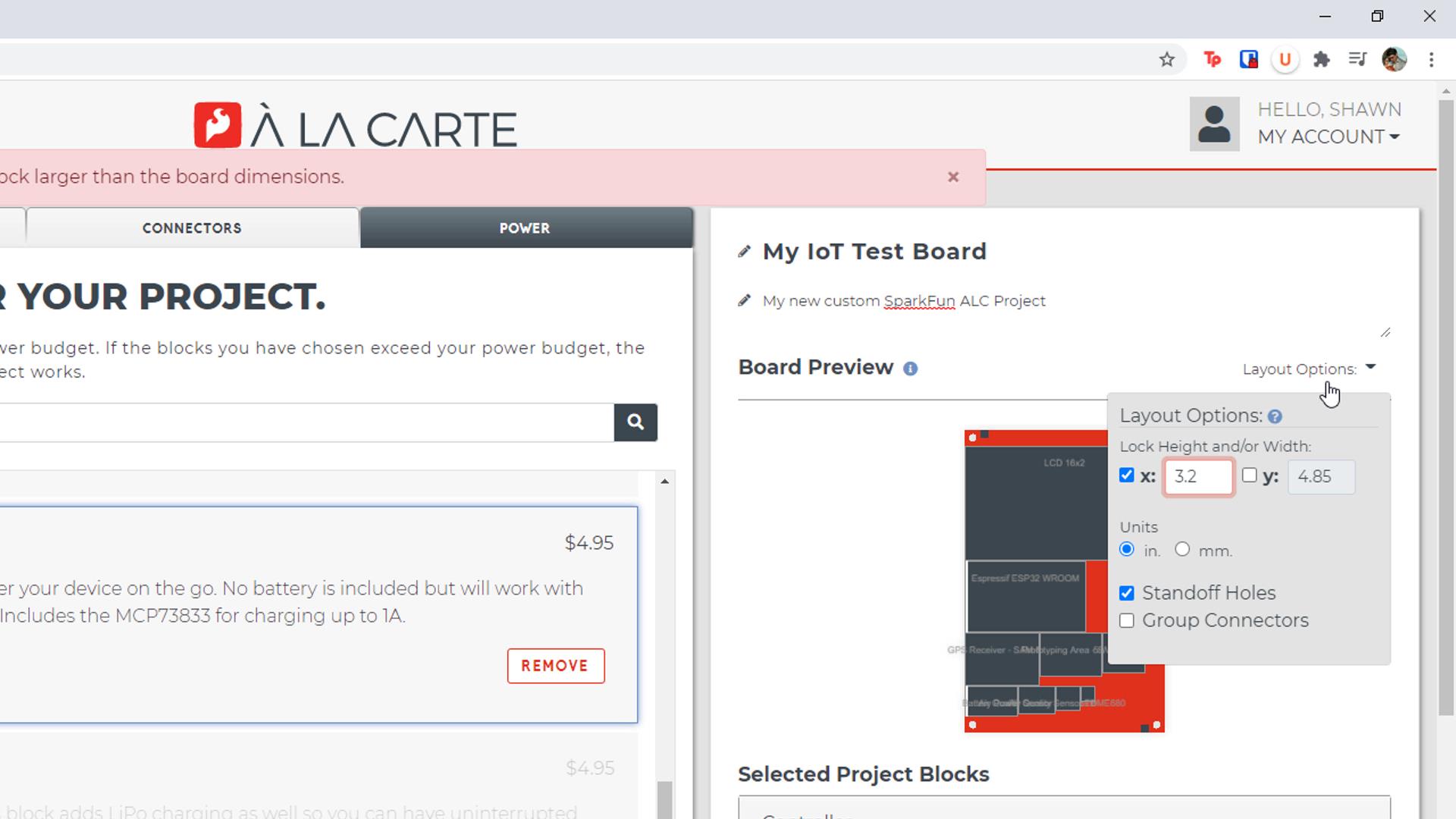Click the search magnifier button
The width and height of the screenshot is (1456, 819).
(x=635, y=422)
